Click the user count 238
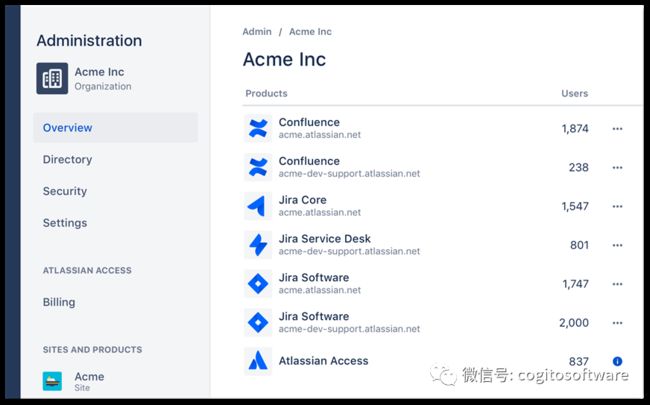 579,167
